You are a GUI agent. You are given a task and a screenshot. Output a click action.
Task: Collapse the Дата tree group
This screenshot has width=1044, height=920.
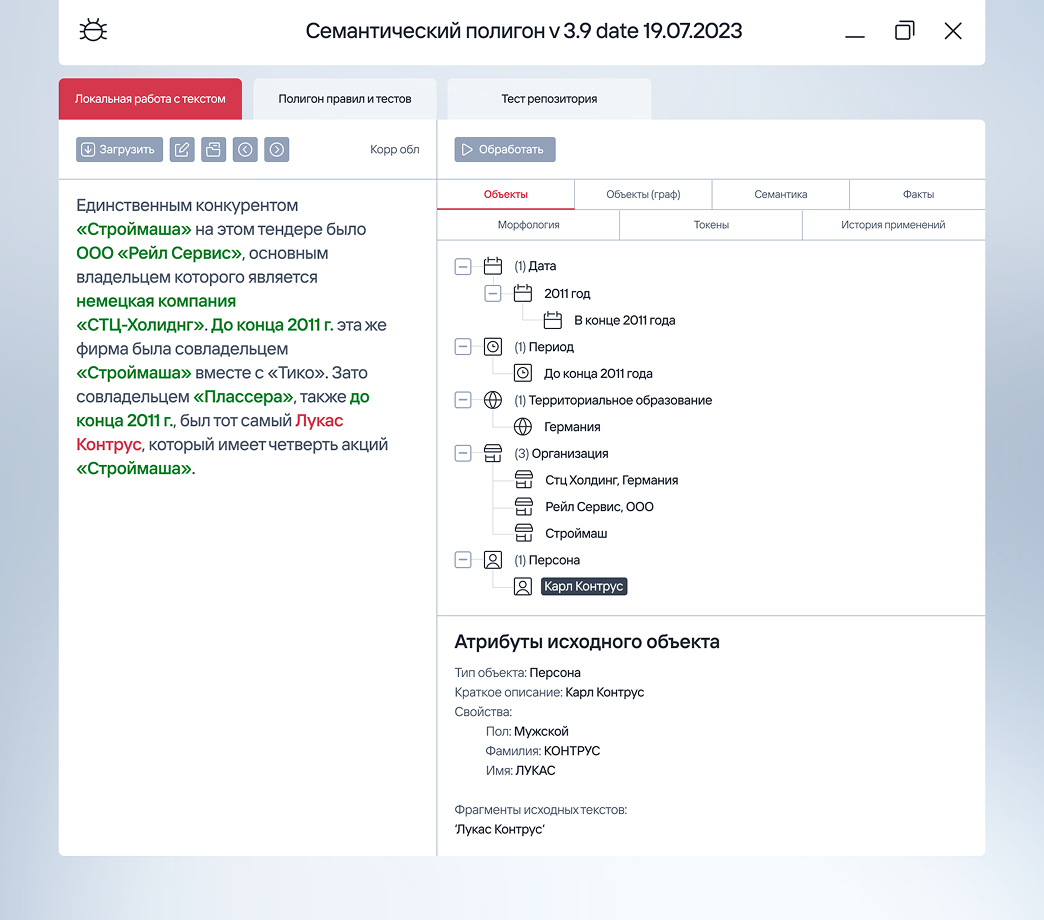click(462, 266)
